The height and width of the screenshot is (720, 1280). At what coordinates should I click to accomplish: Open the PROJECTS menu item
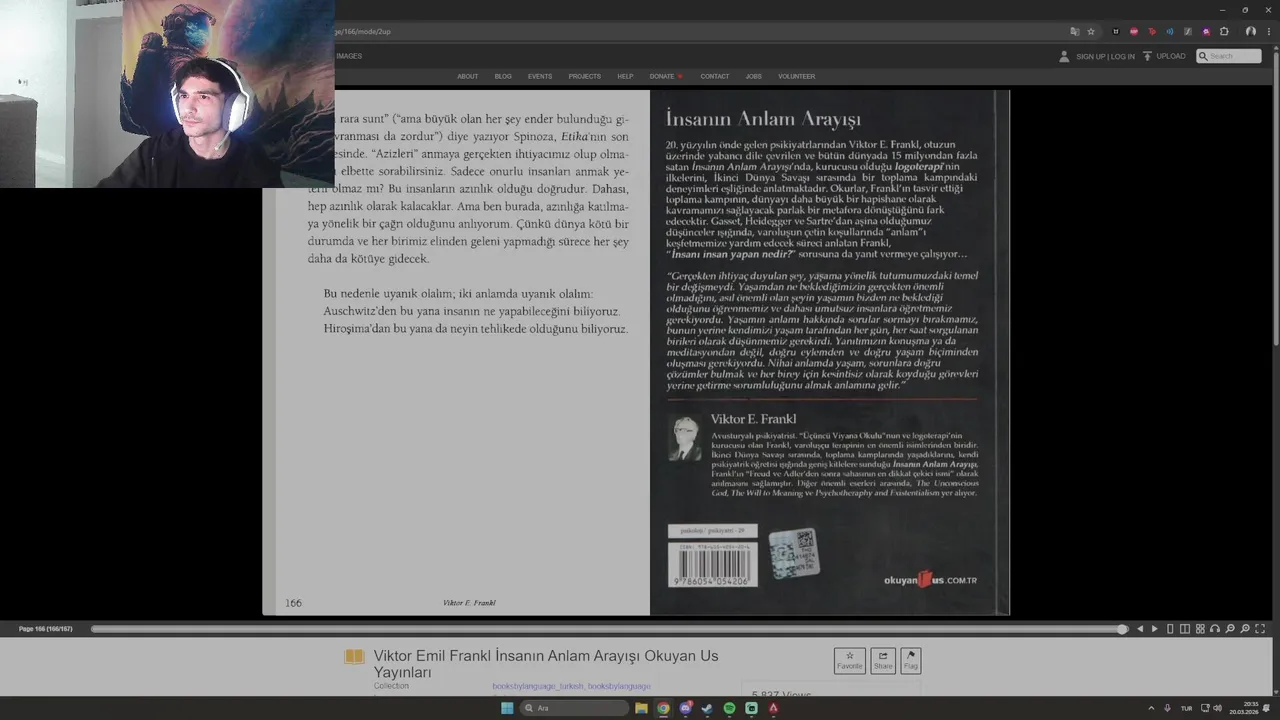585,76
